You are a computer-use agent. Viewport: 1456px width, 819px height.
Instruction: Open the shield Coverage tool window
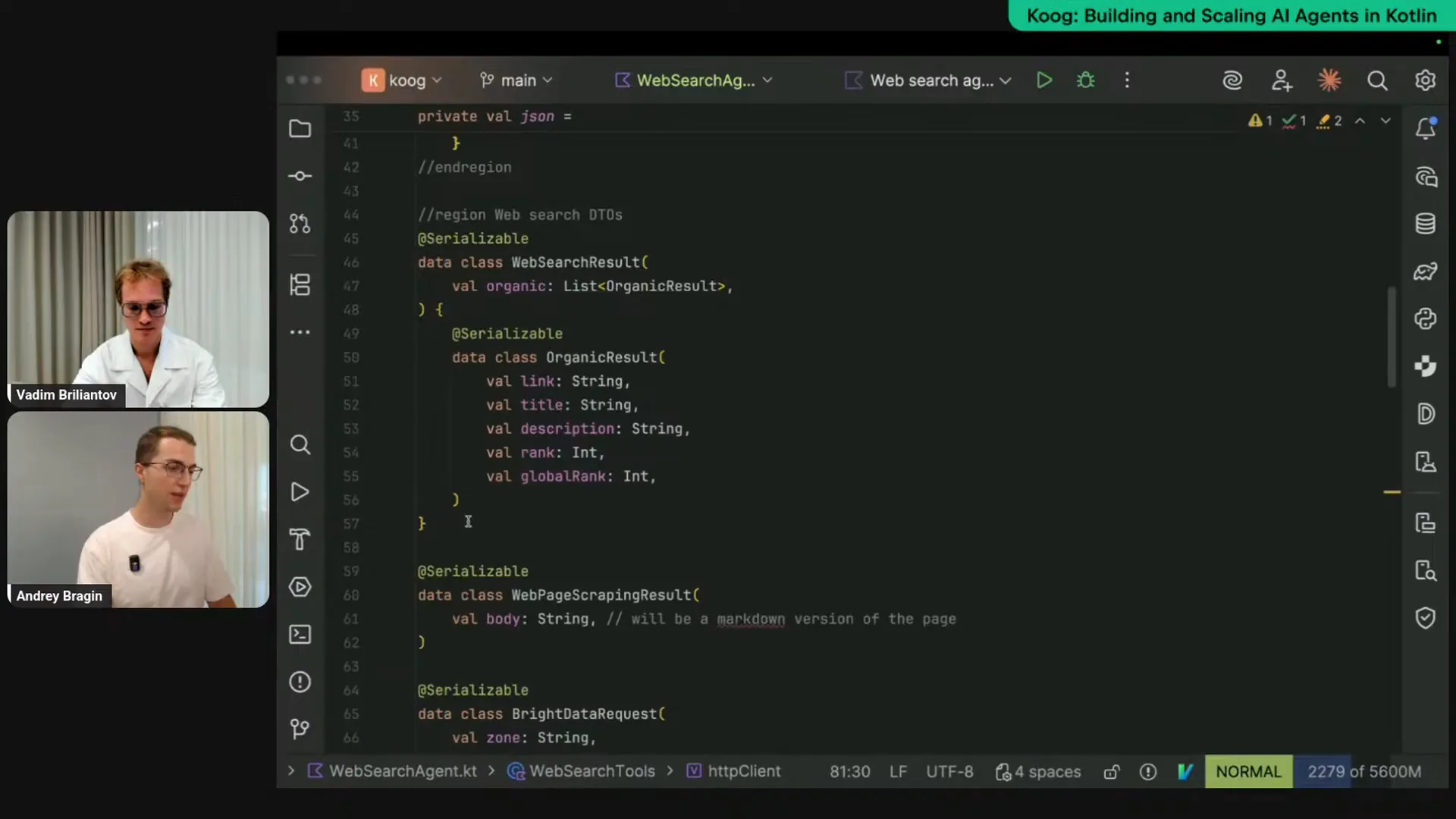point(1426,618)
